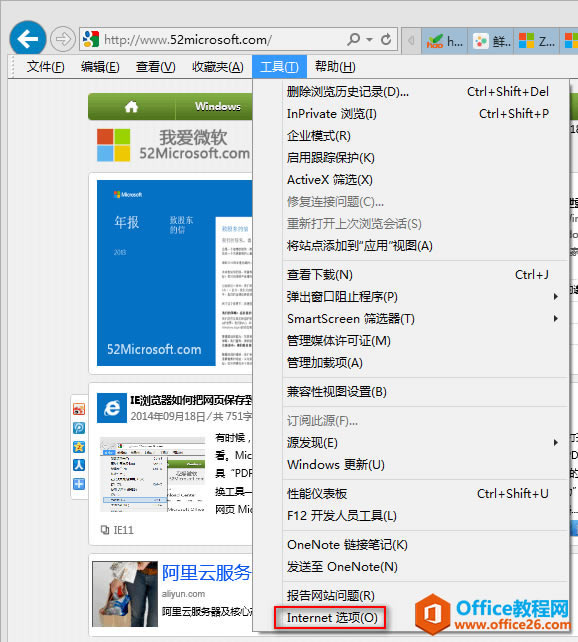Click the Refresh icon in address bar
This screenshot has height=642, width=578.
click(386, 40)
